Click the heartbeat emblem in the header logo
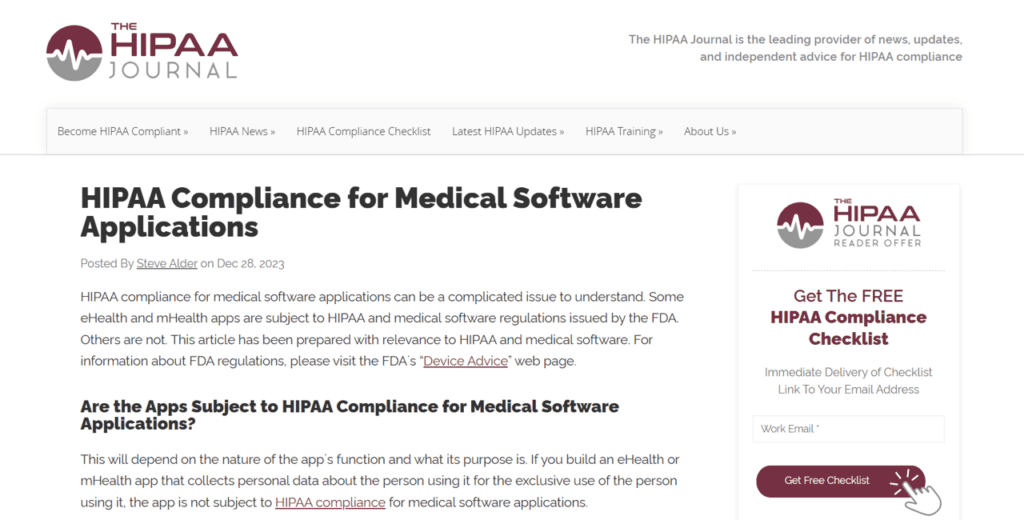Image resolution: width=1024 pixels, height=520 pixels. [74, 53]
